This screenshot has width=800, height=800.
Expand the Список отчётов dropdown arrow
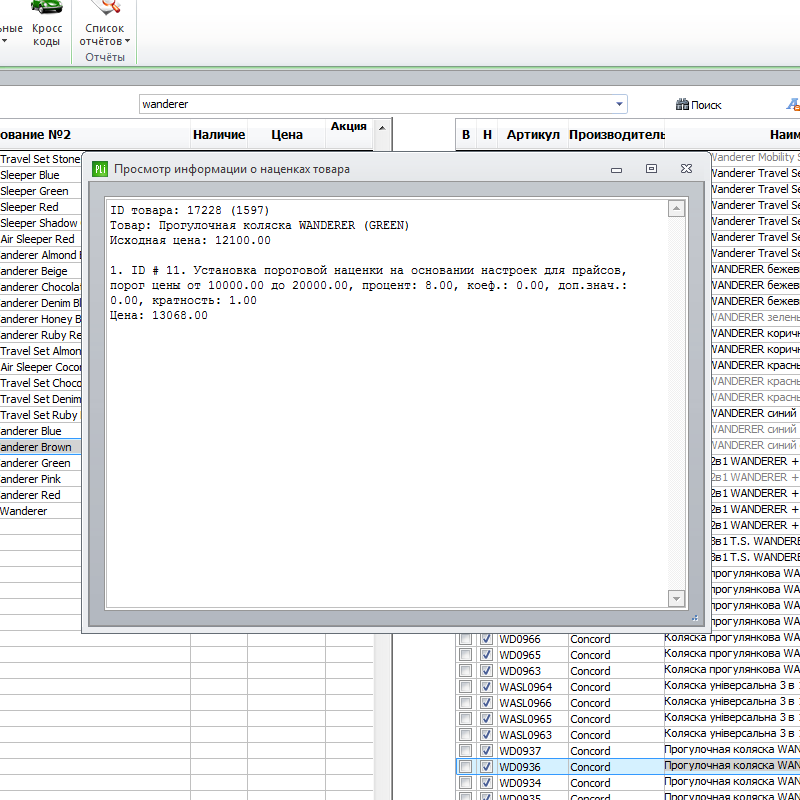tap(128, 41)
